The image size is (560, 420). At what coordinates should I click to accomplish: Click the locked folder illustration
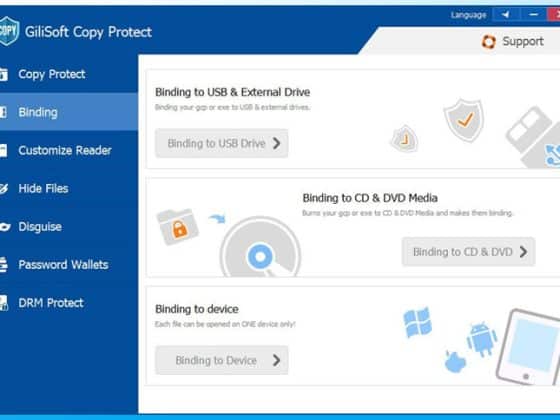pyautogui.click(x=178, y=226)
